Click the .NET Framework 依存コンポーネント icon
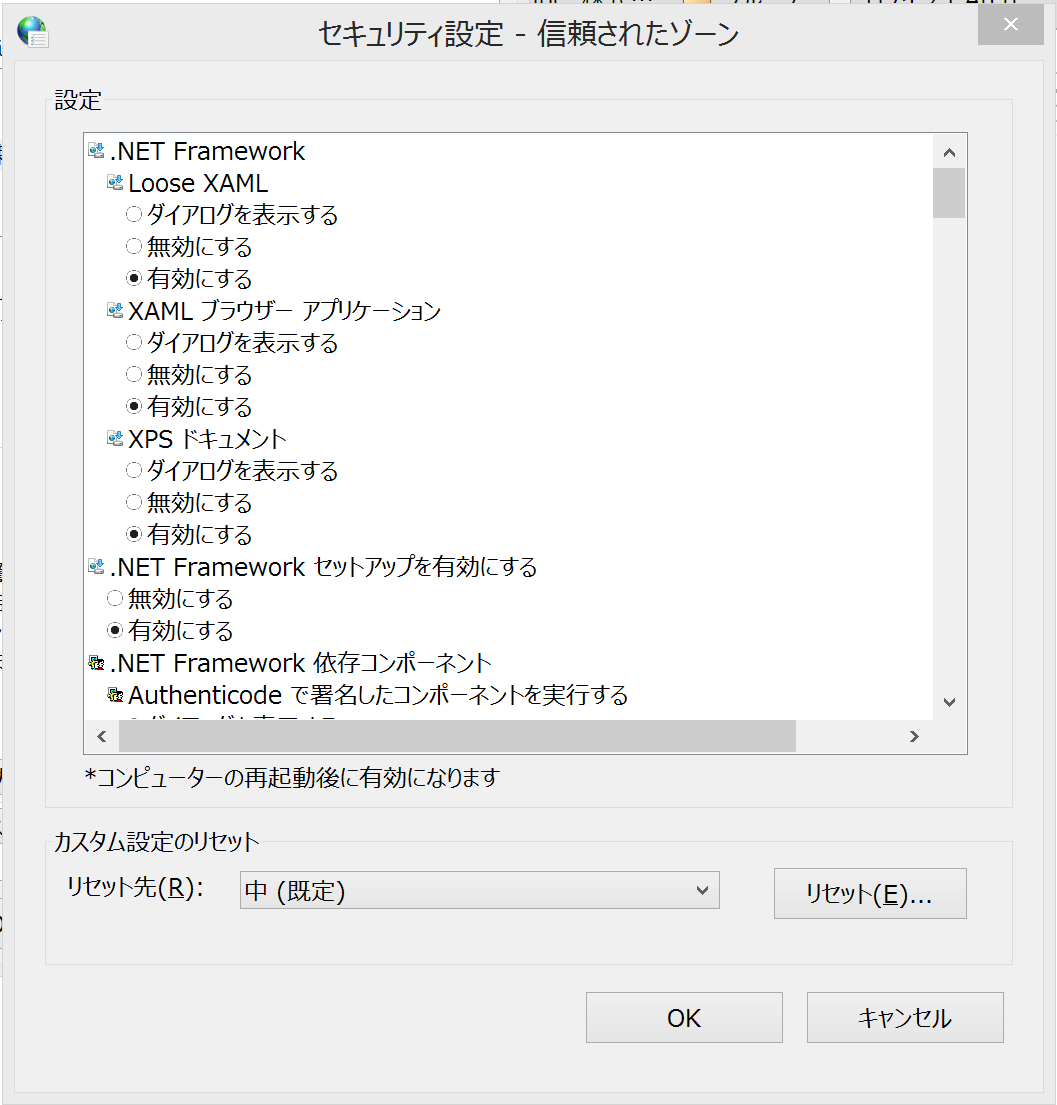Image resolution: width=1057 pixels, height=1105 pixels. click(x=97, y=662)
